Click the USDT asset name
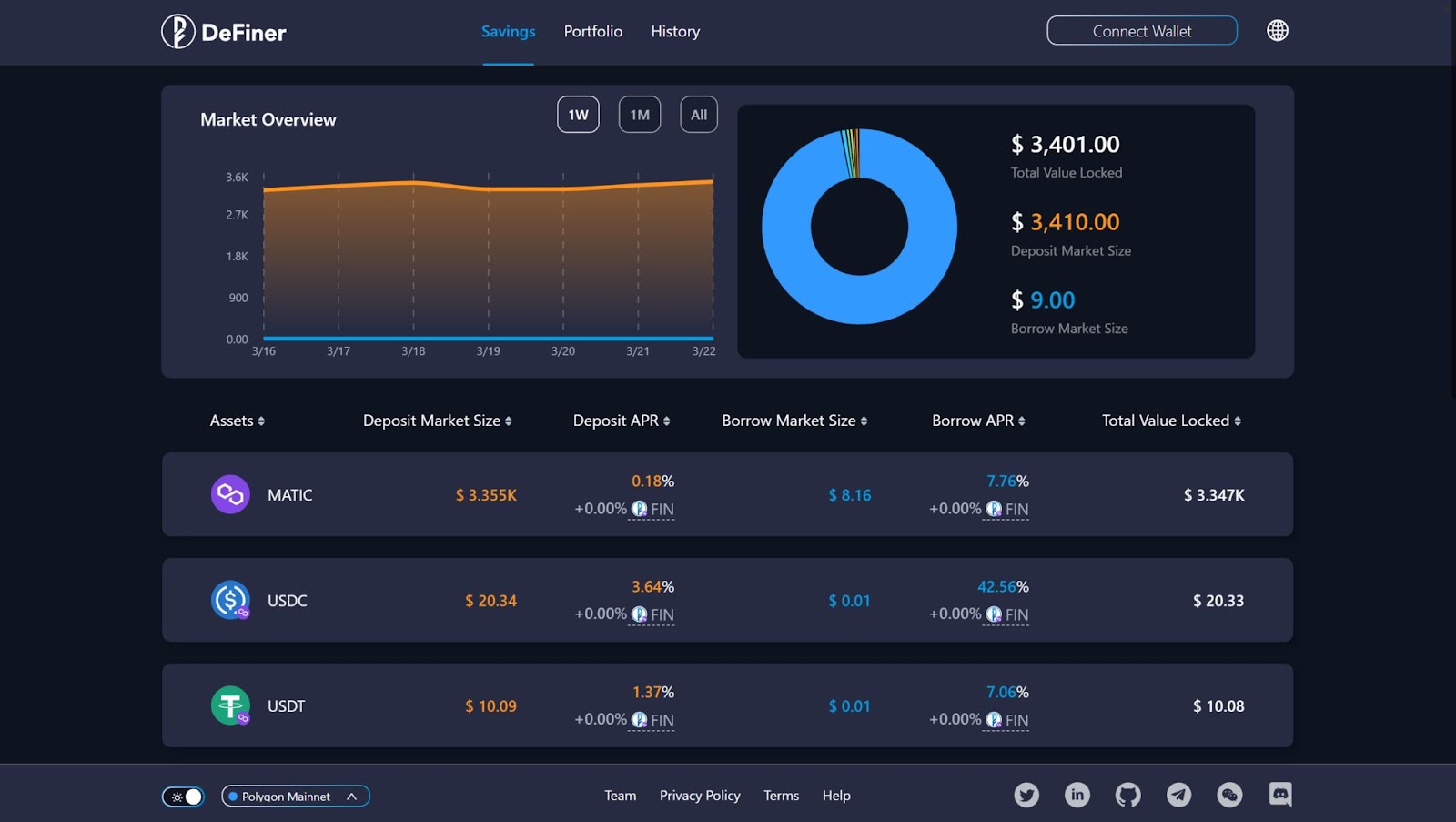 pyautogui.click(x=286, y=706)
